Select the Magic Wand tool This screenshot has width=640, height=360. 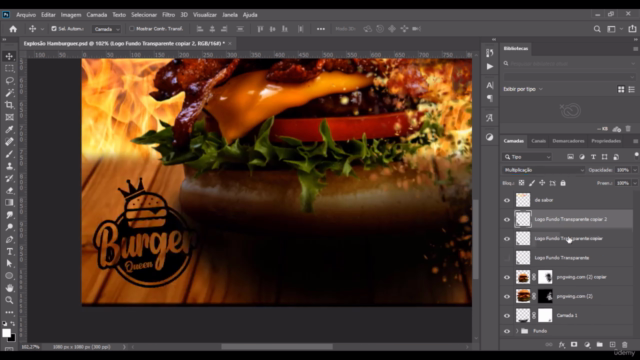(x=9, y=93)
